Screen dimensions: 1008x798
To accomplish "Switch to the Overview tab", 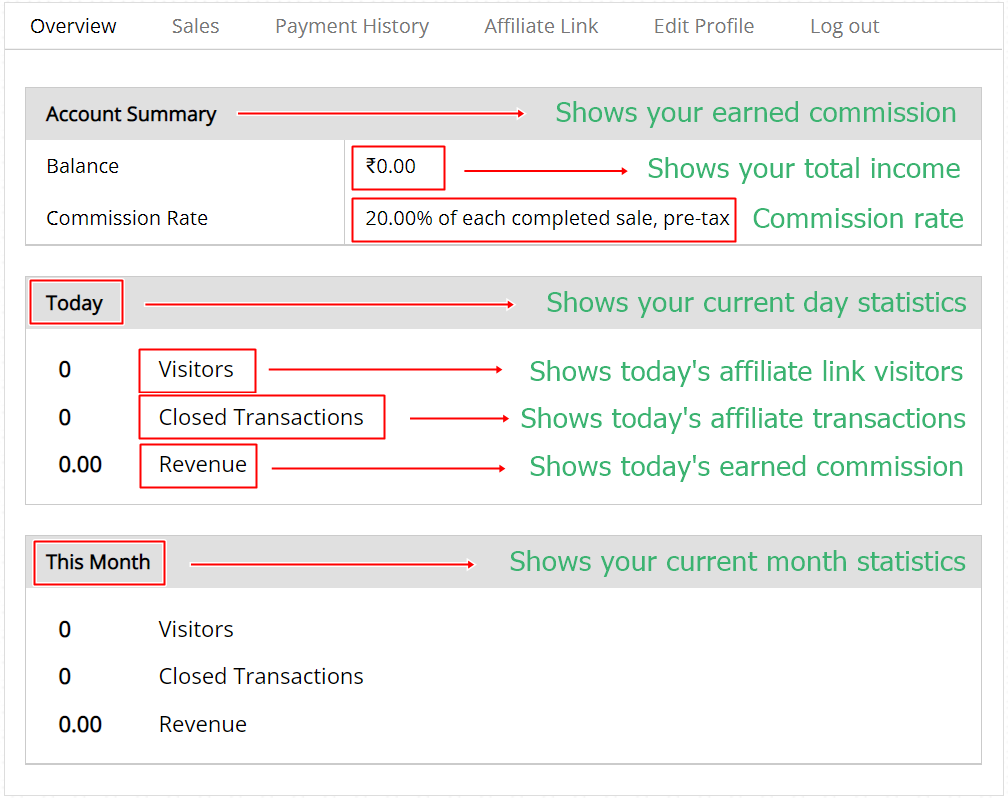I will 73,26.
